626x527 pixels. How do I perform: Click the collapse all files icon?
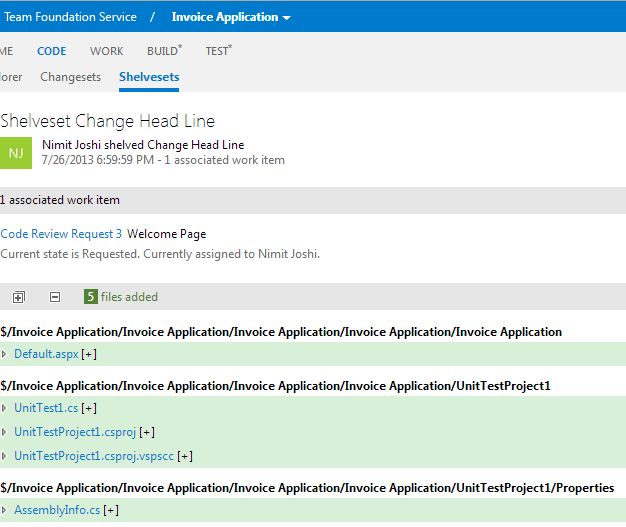pyautogui.click(x=55, y=297)
